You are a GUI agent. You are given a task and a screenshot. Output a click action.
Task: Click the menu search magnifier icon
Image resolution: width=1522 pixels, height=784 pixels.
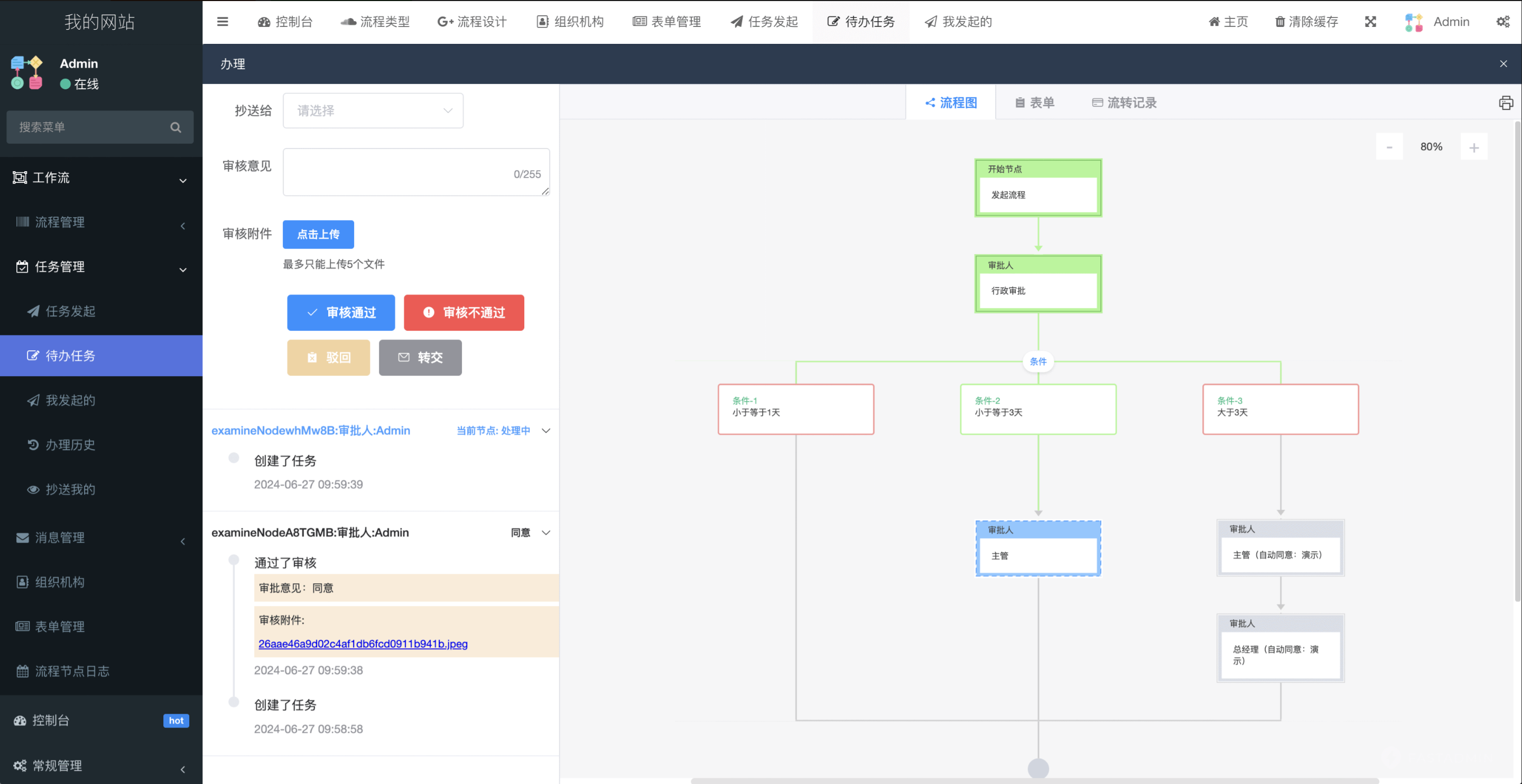point(175,126)
